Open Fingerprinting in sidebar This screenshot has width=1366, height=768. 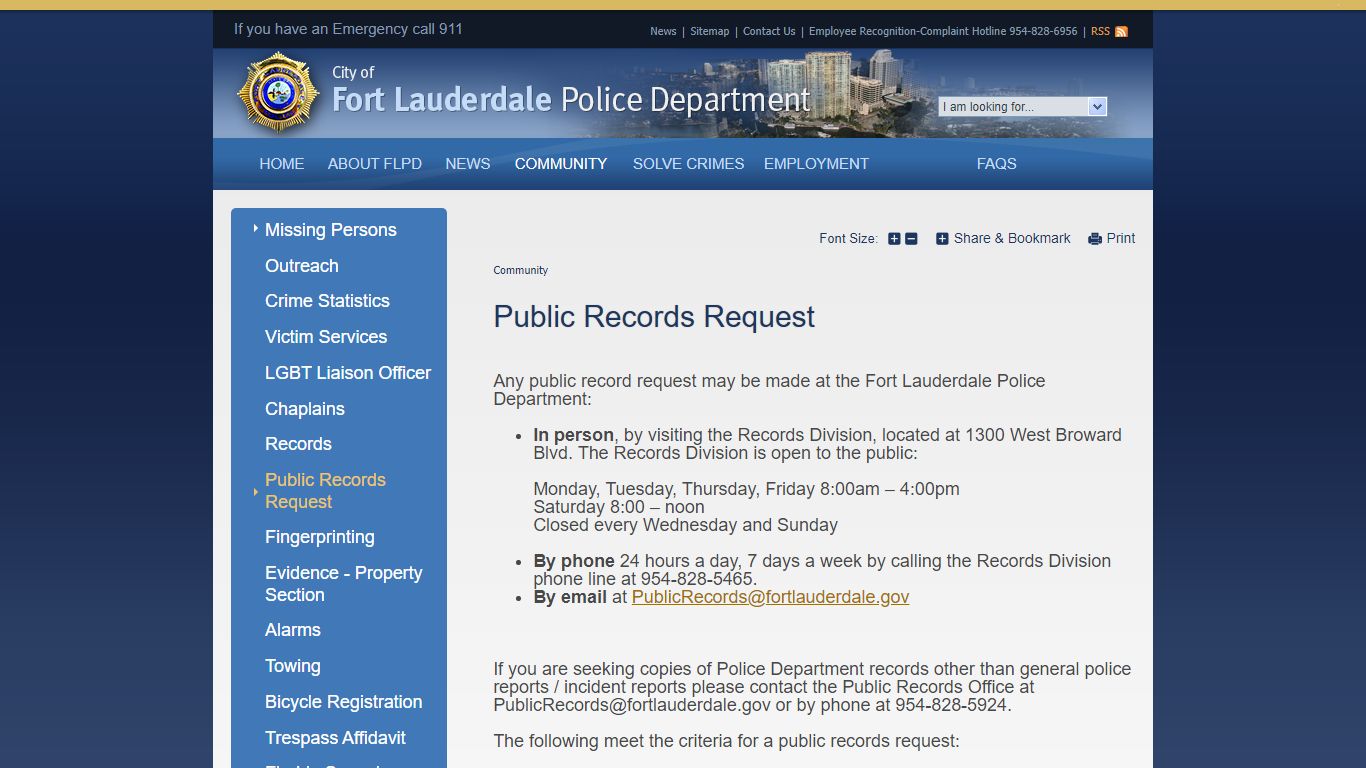coord(320,537)
